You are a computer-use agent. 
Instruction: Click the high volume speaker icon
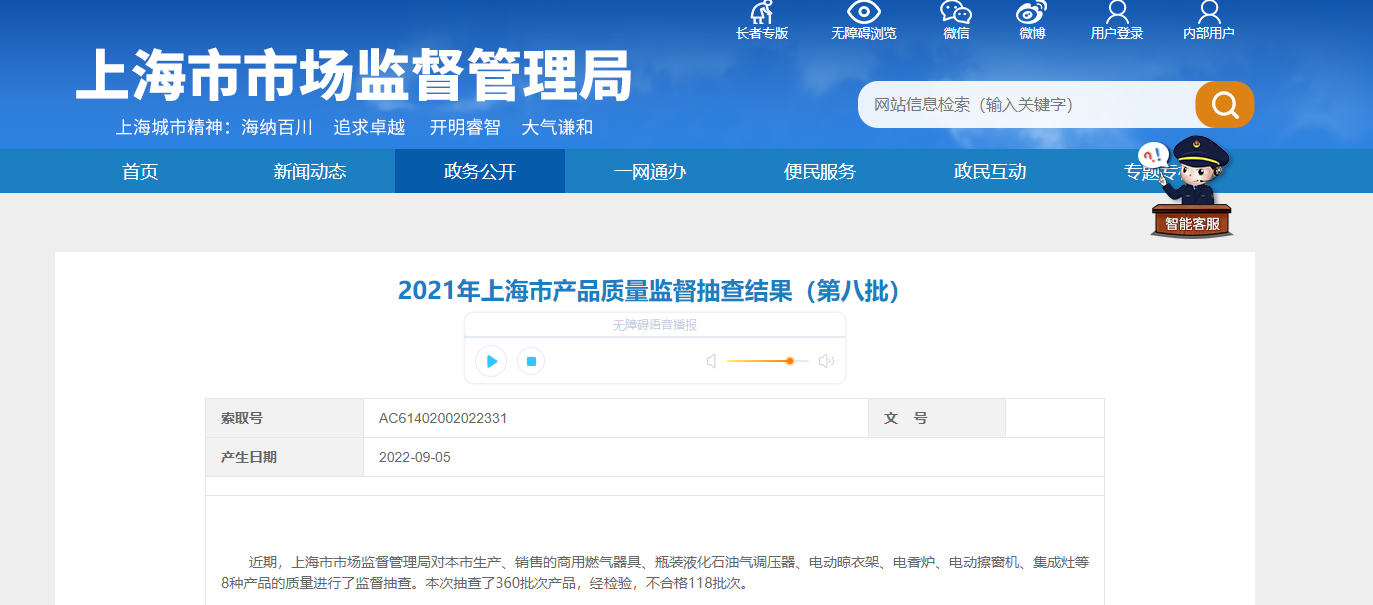click(x=826, y=361)
